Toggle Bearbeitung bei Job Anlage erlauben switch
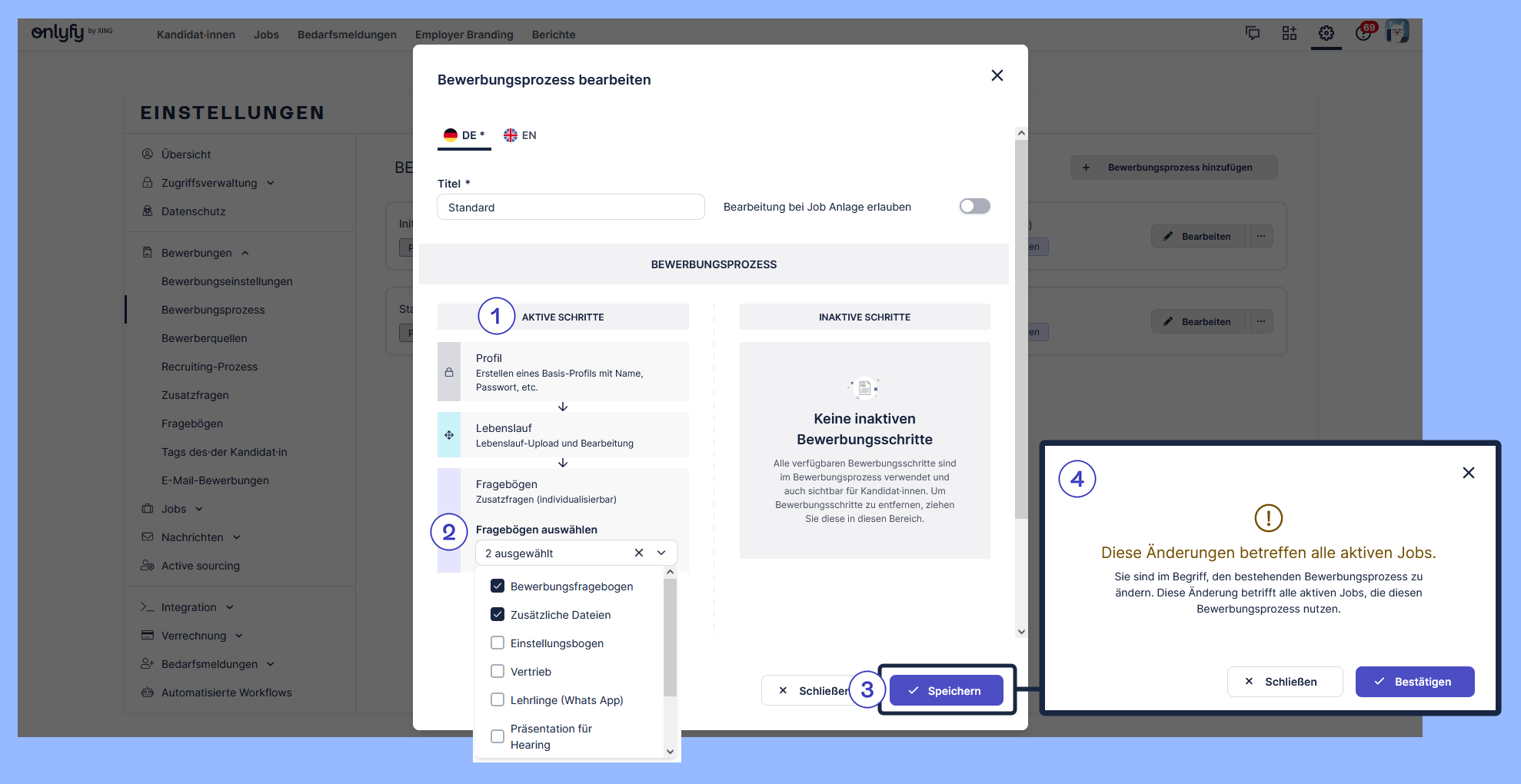Image resolution: width=1521 pixels, height=784 pixels. 974,206
